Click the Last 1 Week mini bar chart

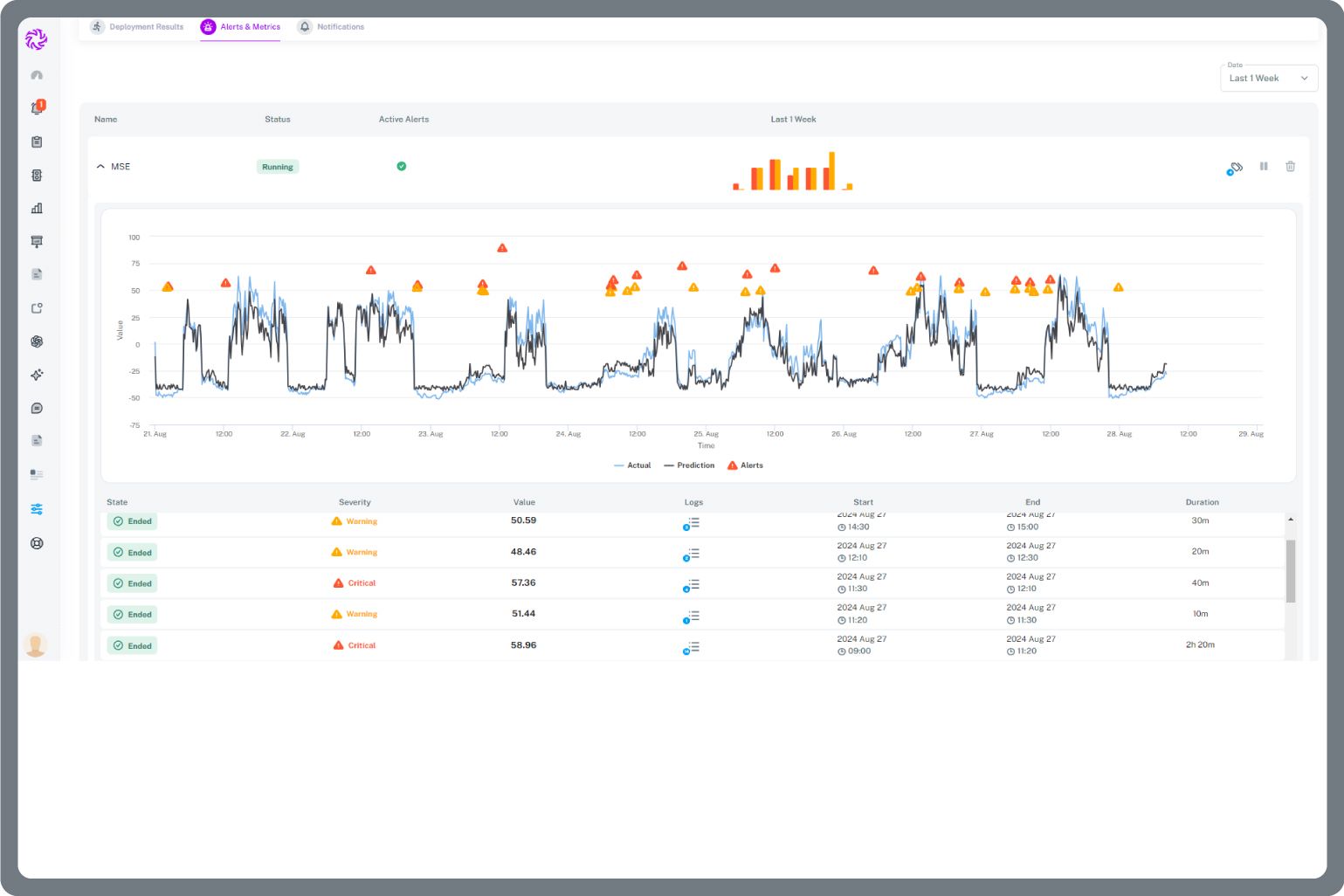click(793, 170)
